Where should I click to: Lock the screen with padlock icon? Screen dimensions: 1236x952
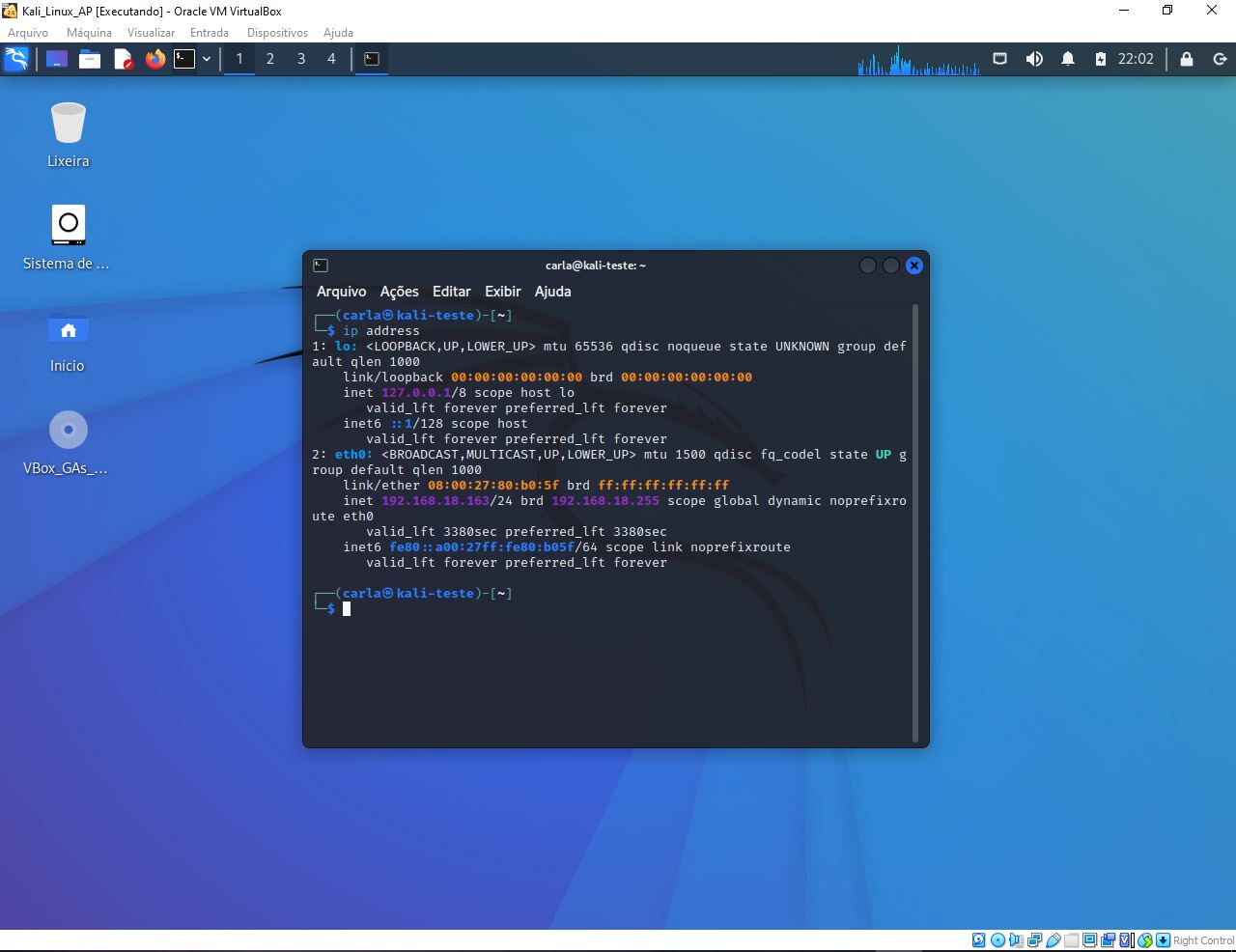pyautogui.click(x=1187, y=59)
